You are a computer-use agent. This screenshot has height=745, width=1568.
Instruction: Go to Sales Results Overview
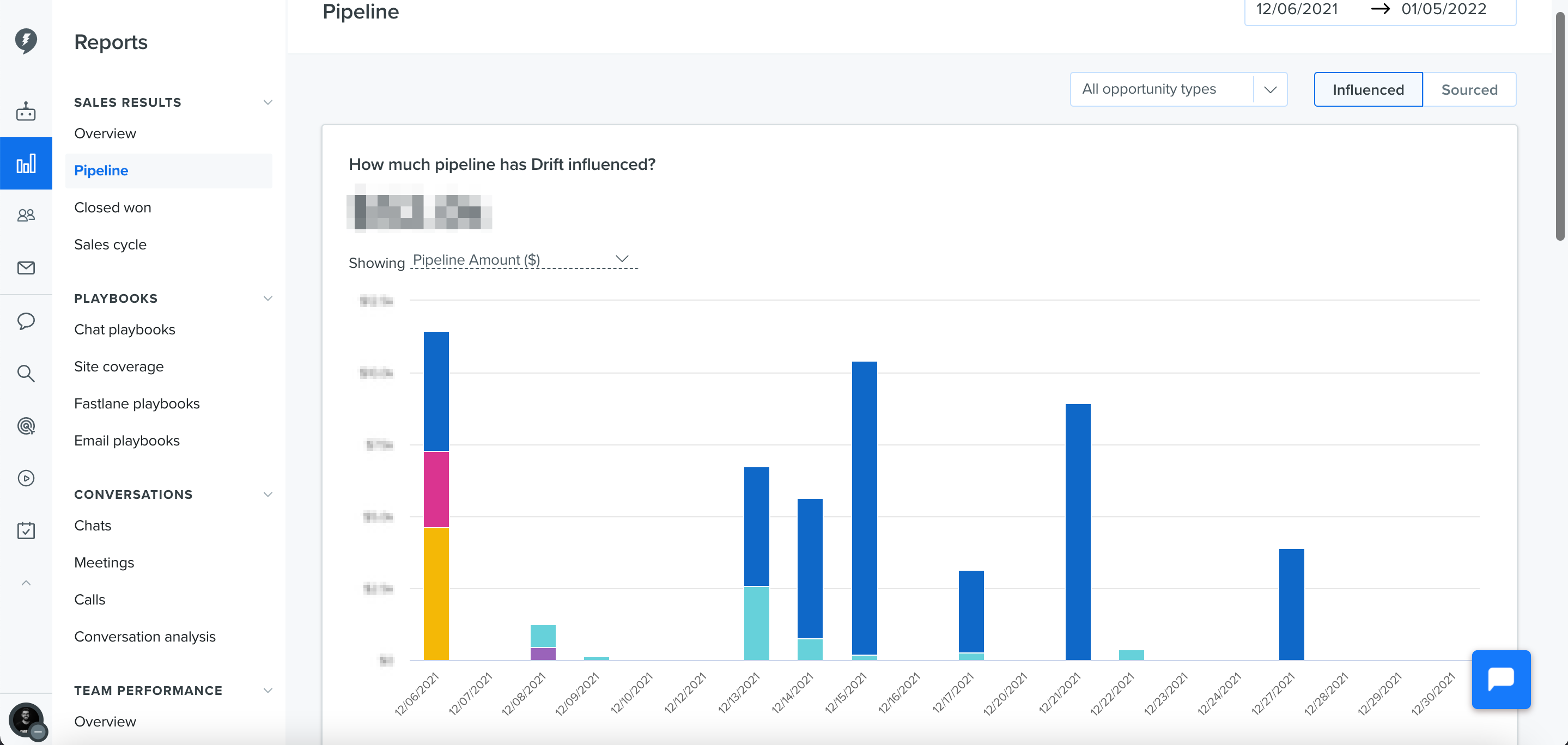(x=105, y=133)
